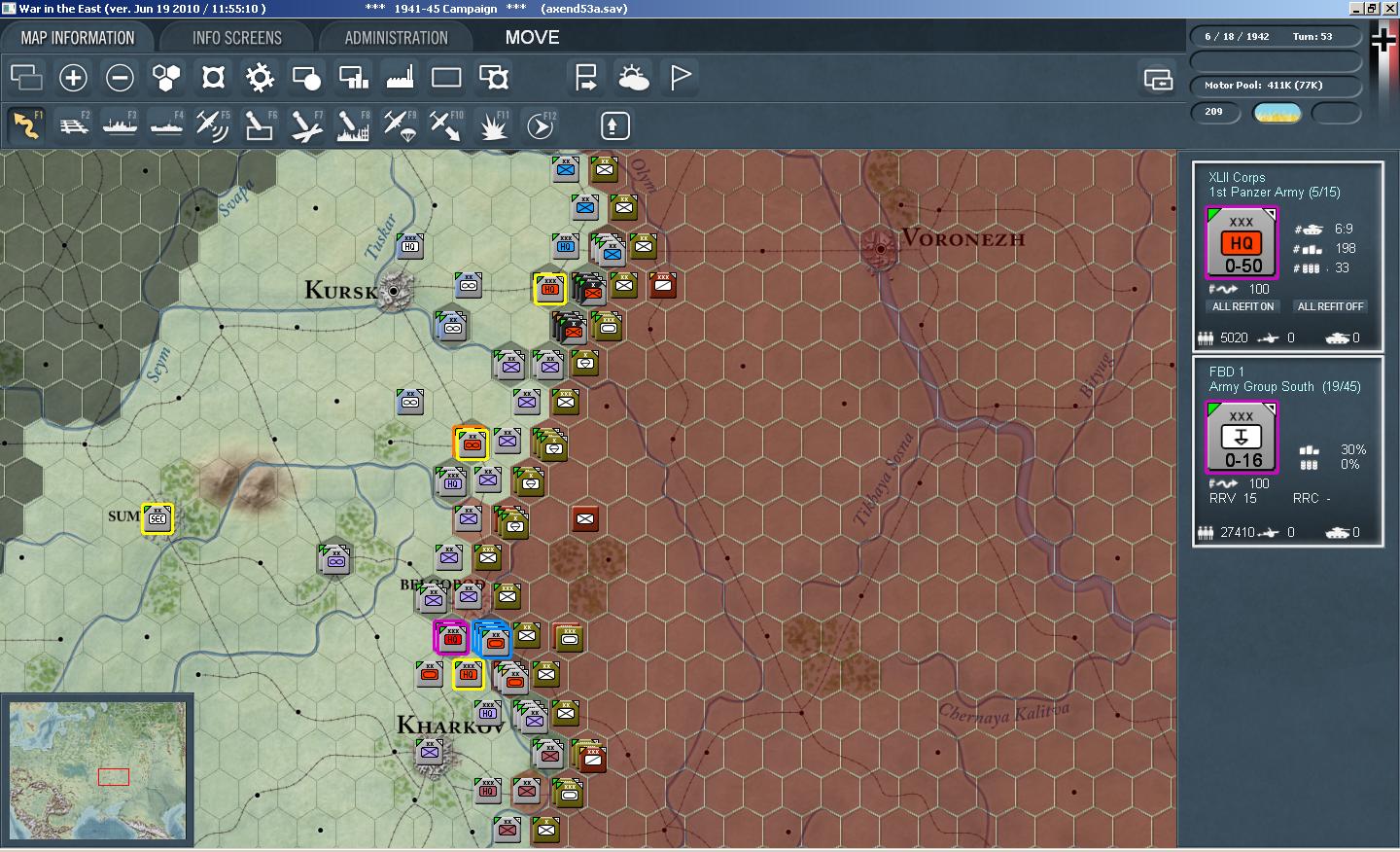The image size is (1400, 852).
Task: Click the minimap overview in bottom left
Action: click(97, 770)
